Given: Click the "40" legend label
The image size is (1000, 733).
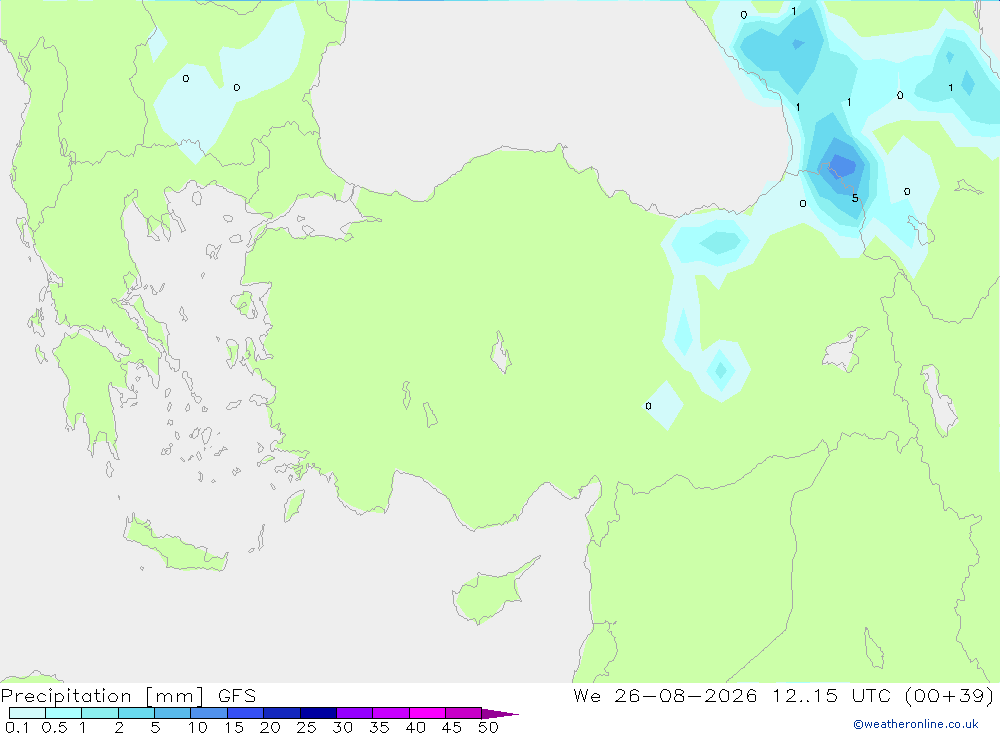Looking at the screenshot, I should pos(416,727).
